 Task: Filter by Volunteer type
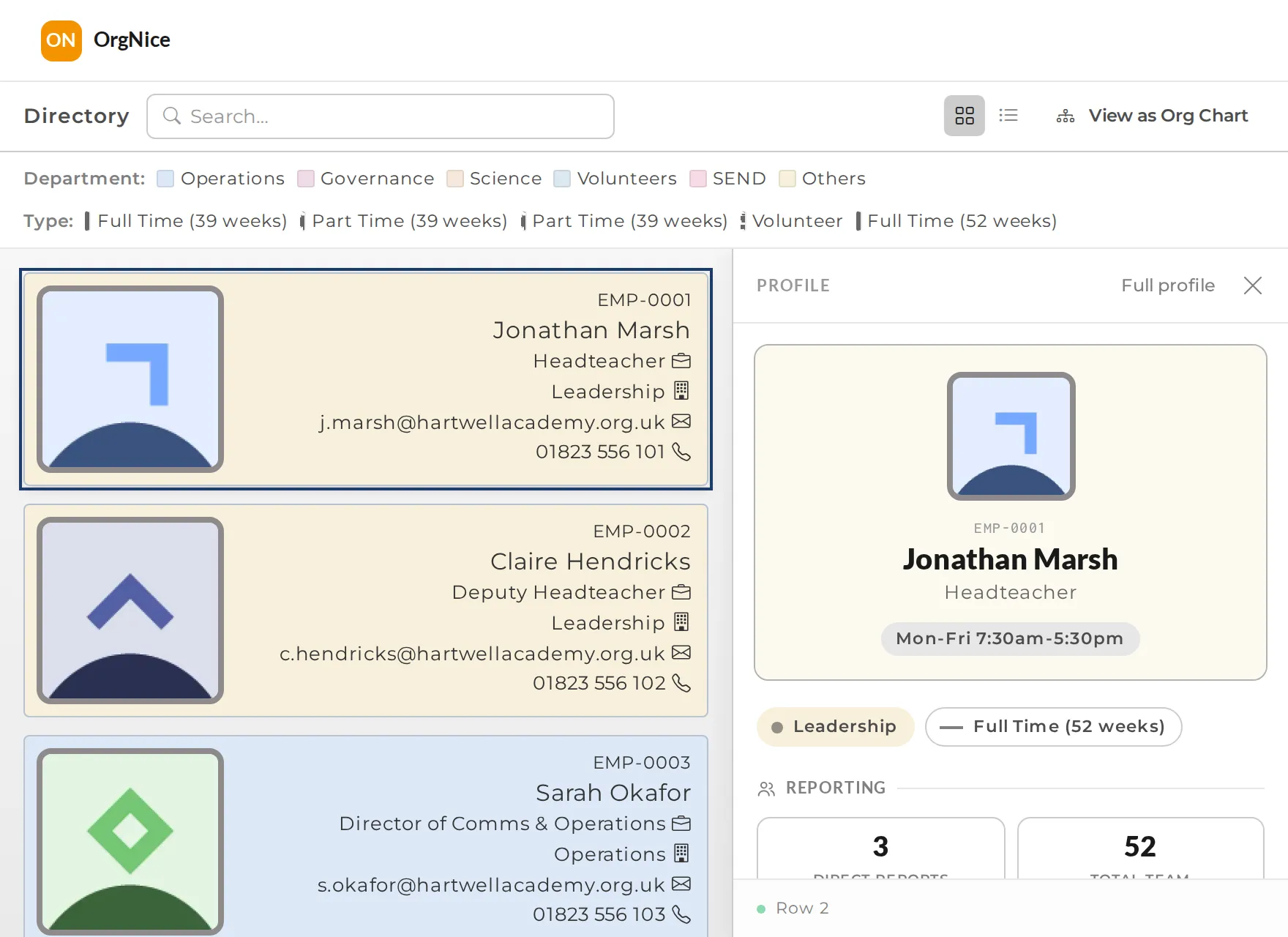(791, 221)
